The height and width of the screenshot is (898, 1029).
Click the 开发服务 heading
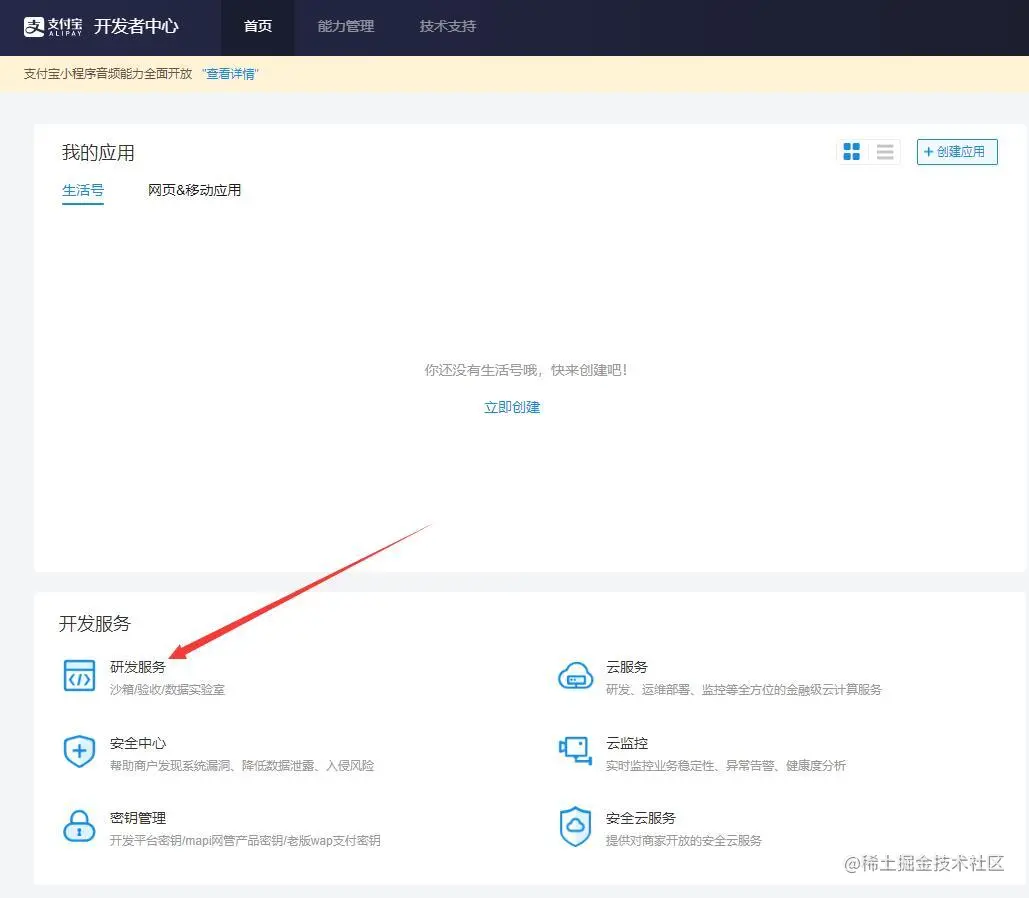pyautogui.click(x=95, y=624)
